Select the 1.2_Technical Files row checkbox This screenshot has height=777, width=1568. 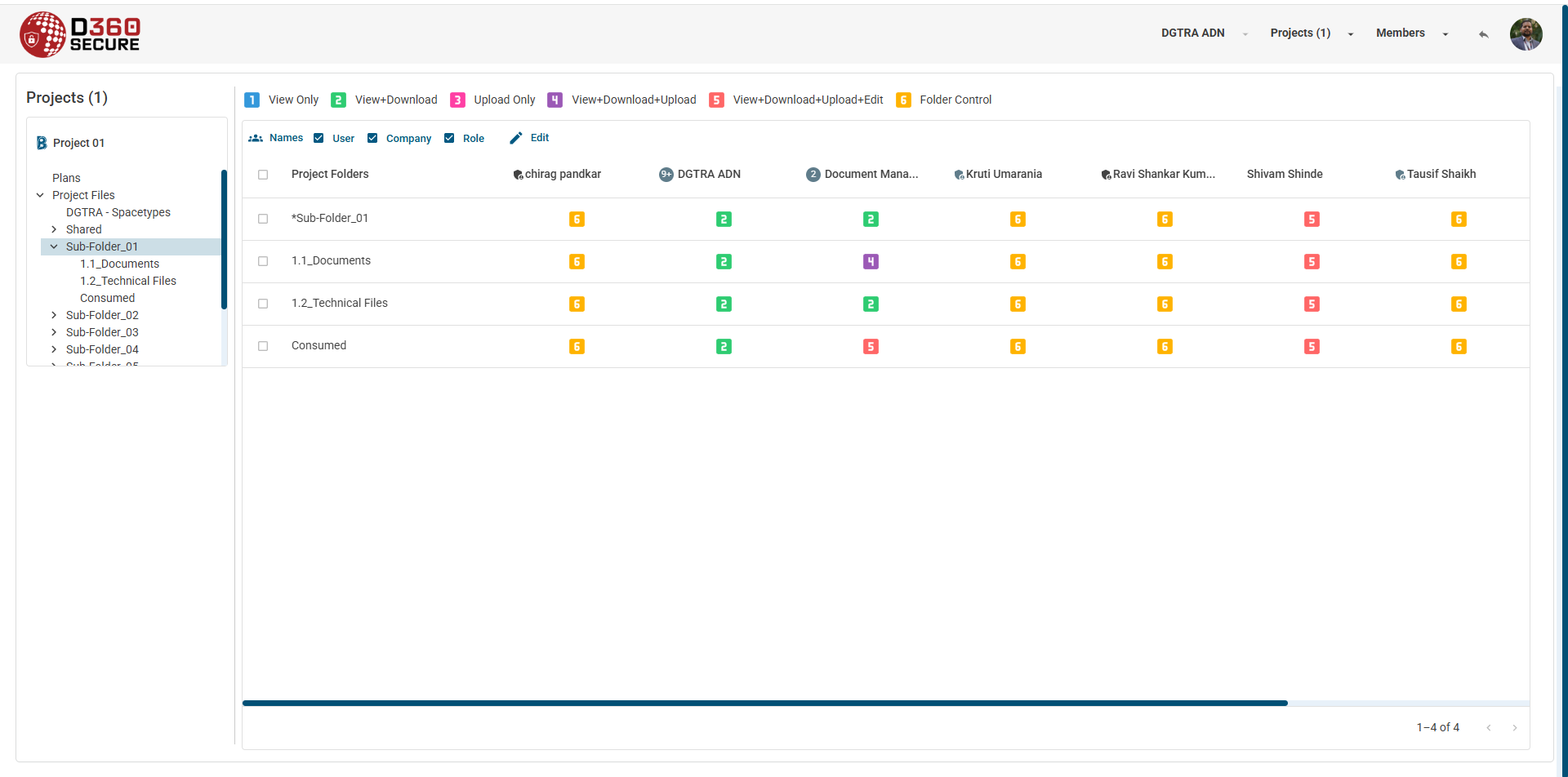[263, 304]
